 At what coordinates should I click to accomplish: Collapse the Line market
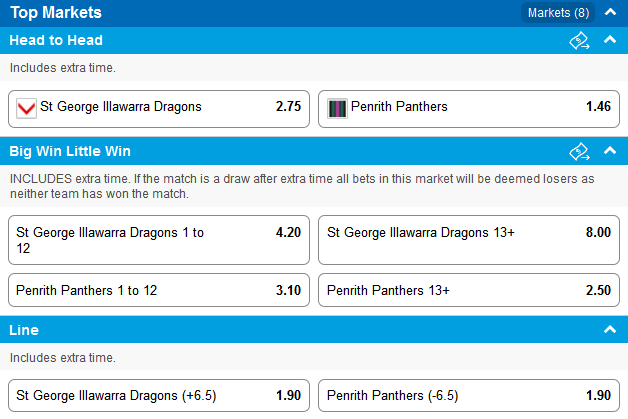[610, 329]
